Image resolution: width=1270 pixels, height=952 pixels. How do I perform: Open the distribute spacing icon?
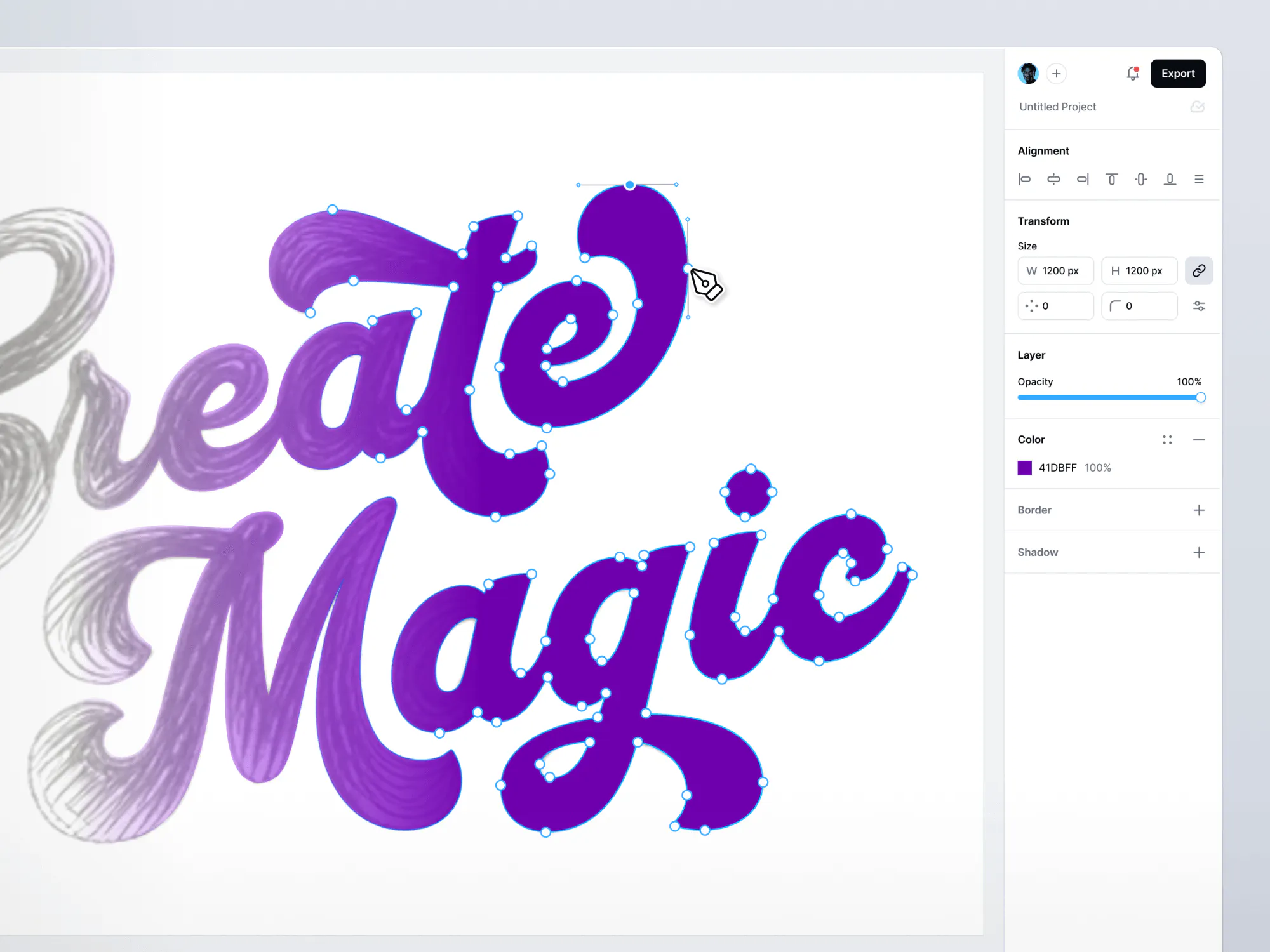(x=1199, y=179)
